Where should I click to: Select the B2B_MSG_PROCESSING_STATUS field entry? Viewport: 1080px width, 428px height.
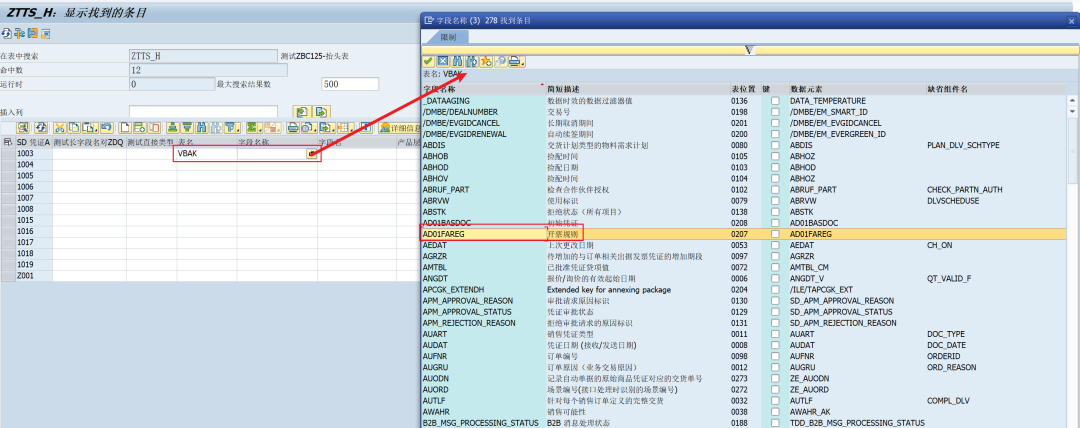click(x=479, y=422)
